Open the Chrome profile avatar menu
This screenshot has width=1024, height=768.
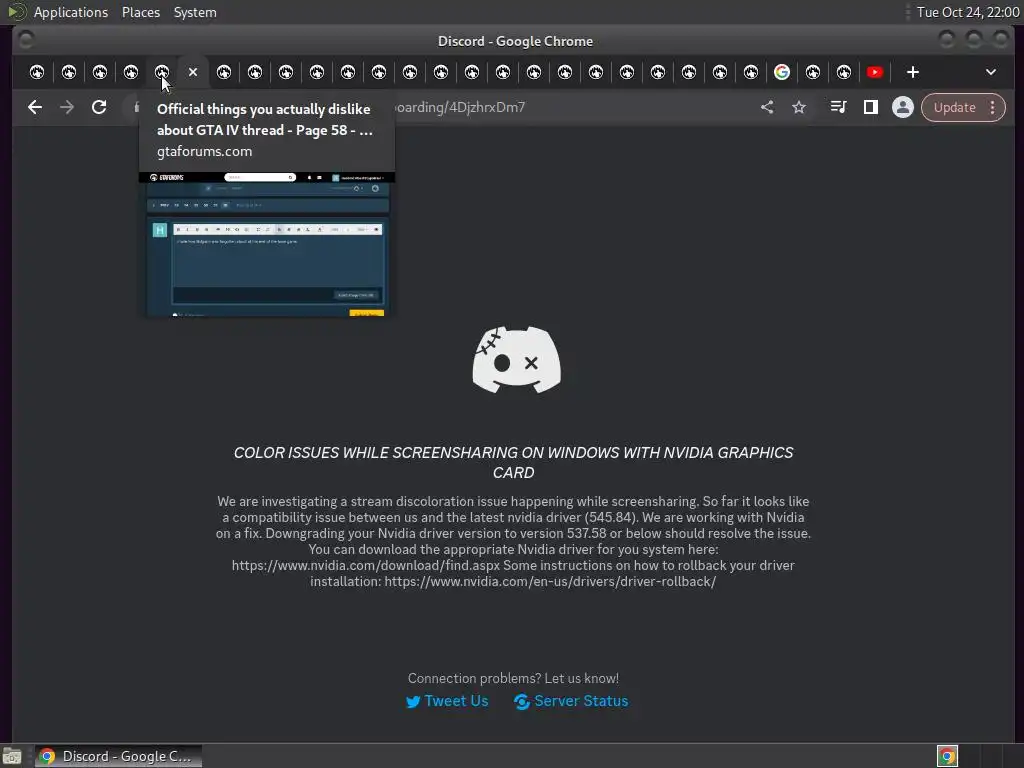pos(903,107)
